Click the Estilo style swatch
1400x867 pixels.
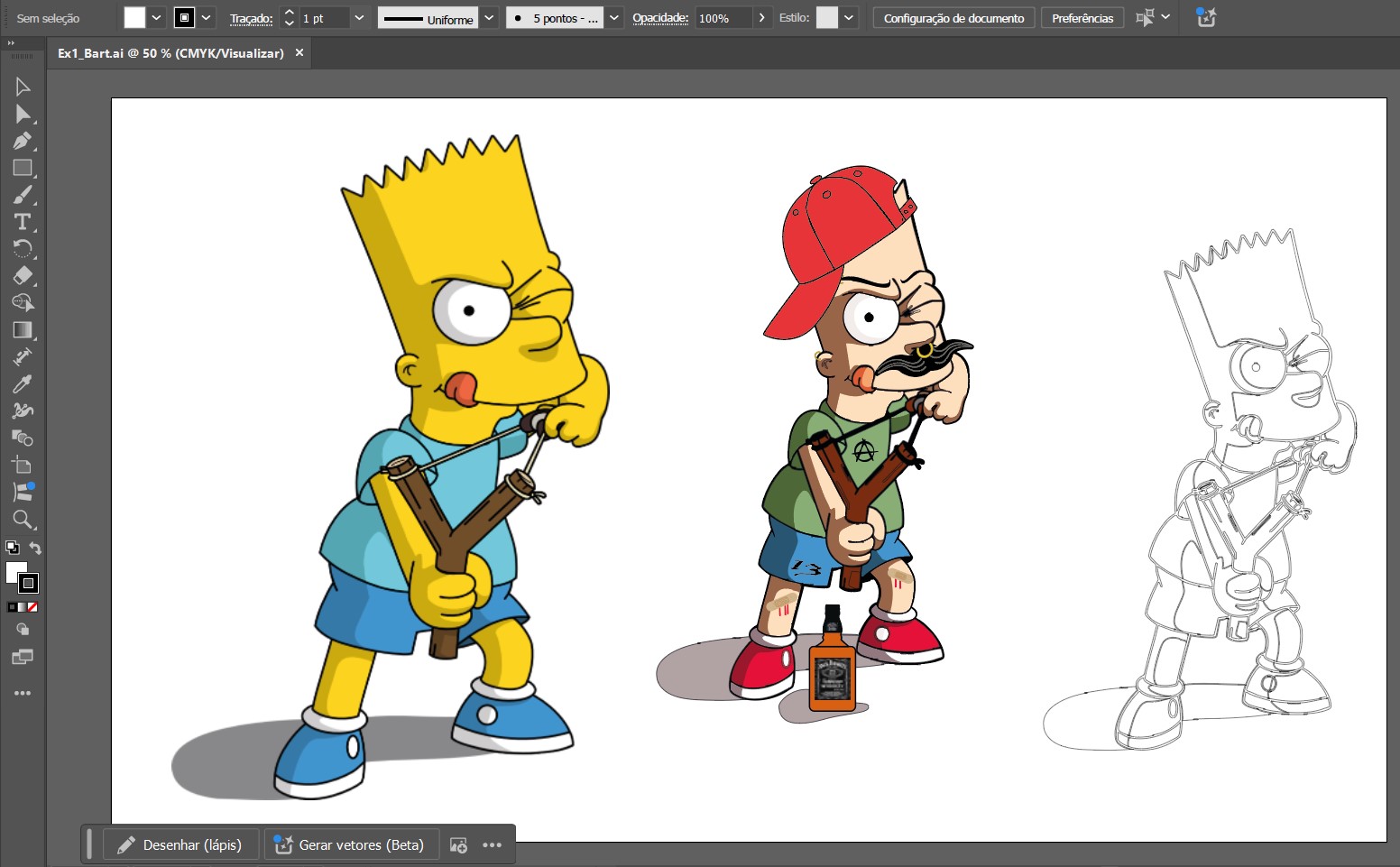click(x=827, y=17)
